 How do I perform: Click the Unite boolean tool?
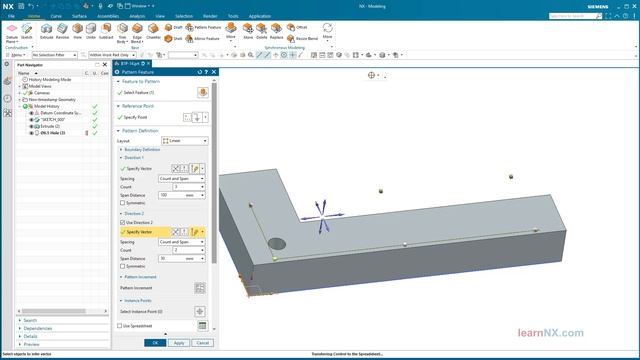point(91,31)
